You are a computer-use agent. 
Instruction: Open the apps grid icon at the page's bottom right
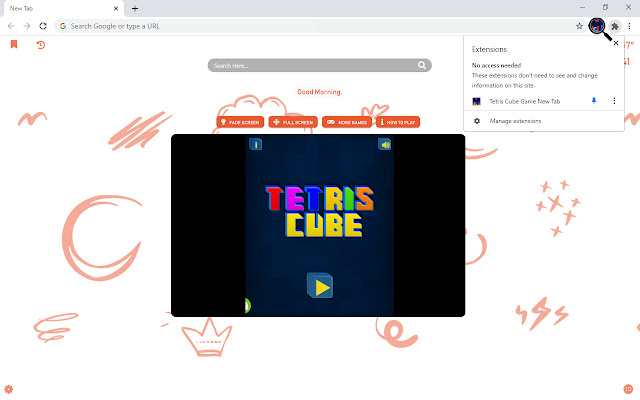tap(628, 389)
